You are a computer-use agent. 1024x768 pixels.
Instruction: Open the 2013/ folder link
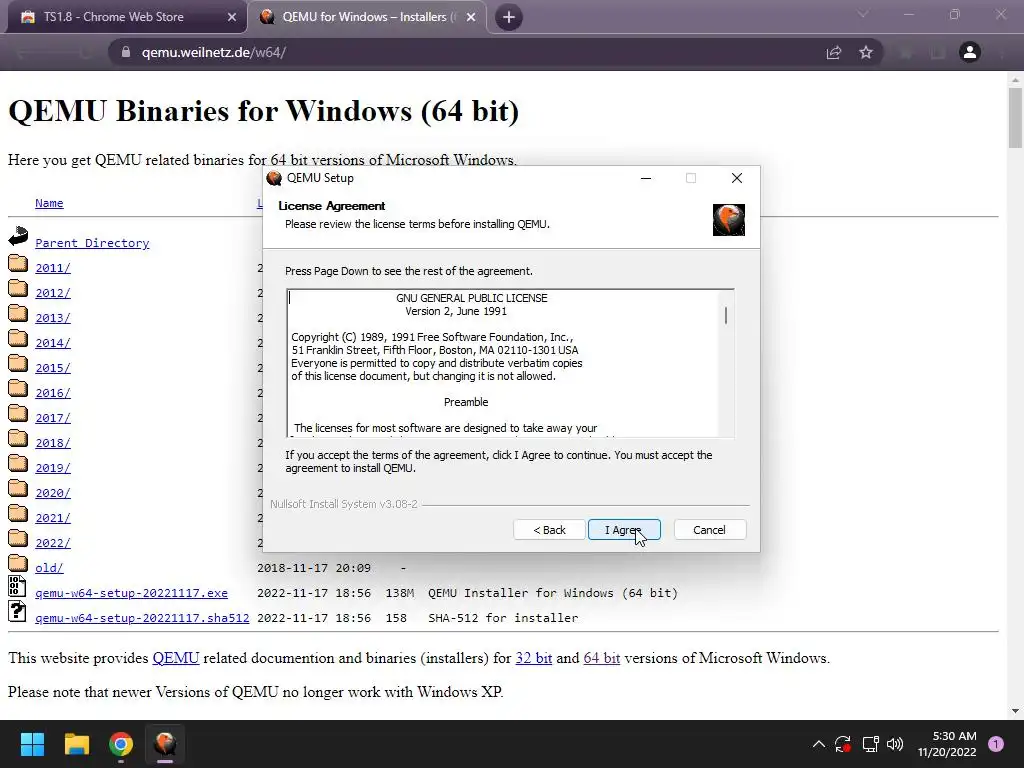(x=53, y=318)
